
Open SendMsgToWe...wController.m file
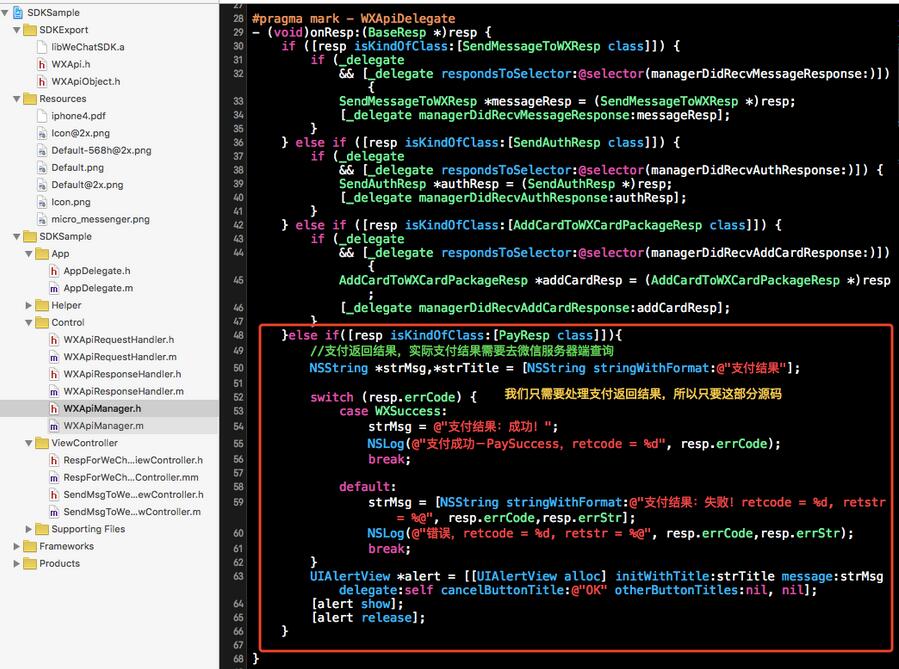(132, 511)
